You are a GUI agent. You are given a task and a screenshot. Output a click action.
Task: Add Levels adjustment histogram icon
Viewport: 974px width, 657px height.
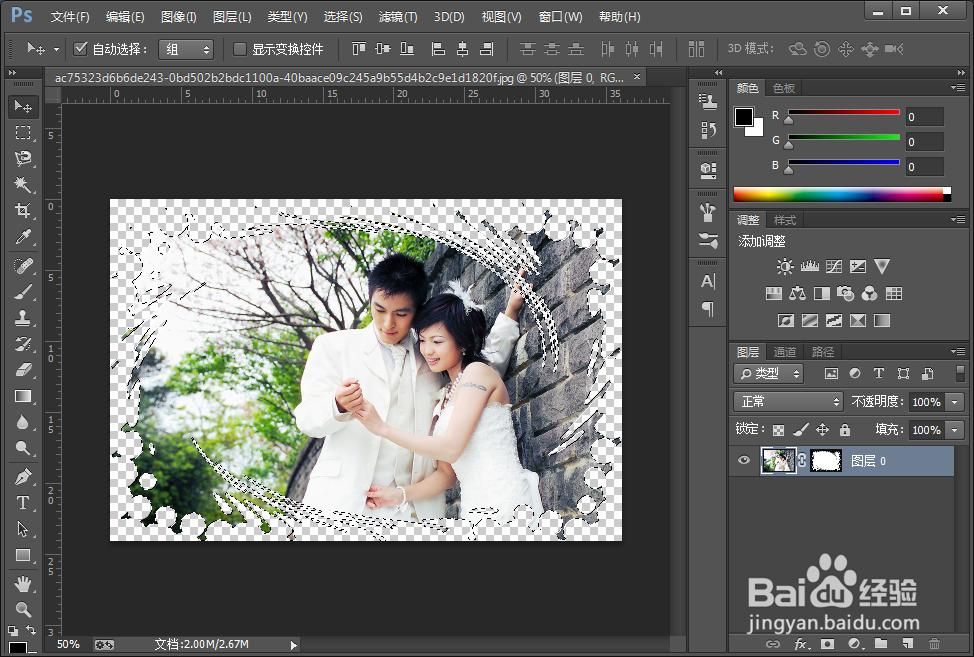pos(809,267)
